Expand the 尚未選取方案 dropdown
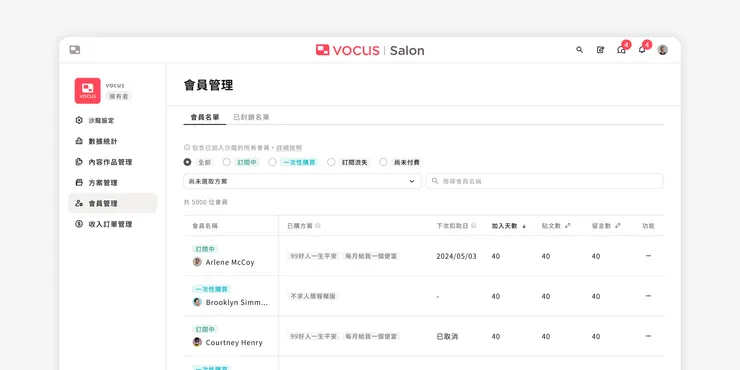The width and height of the screenshot is (740, 370). click(302, 181)
